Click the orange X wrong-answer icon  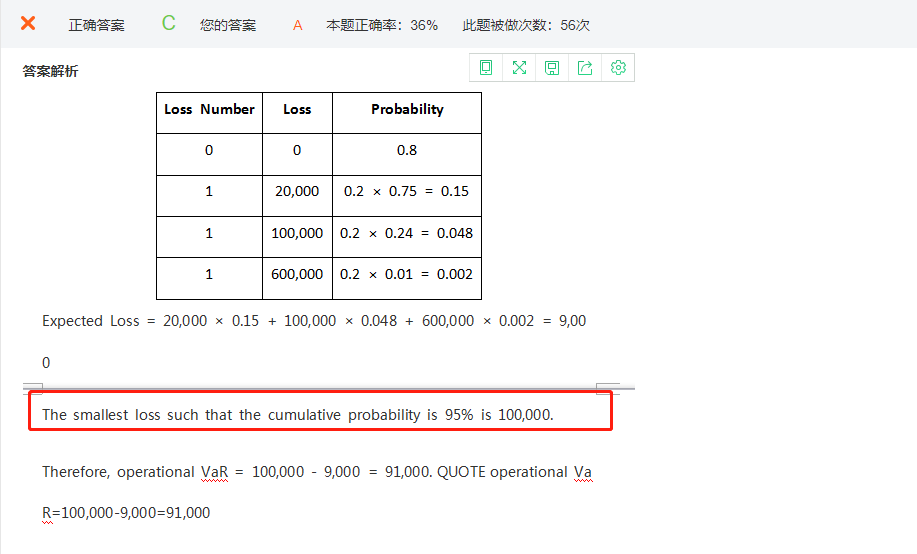28,24
